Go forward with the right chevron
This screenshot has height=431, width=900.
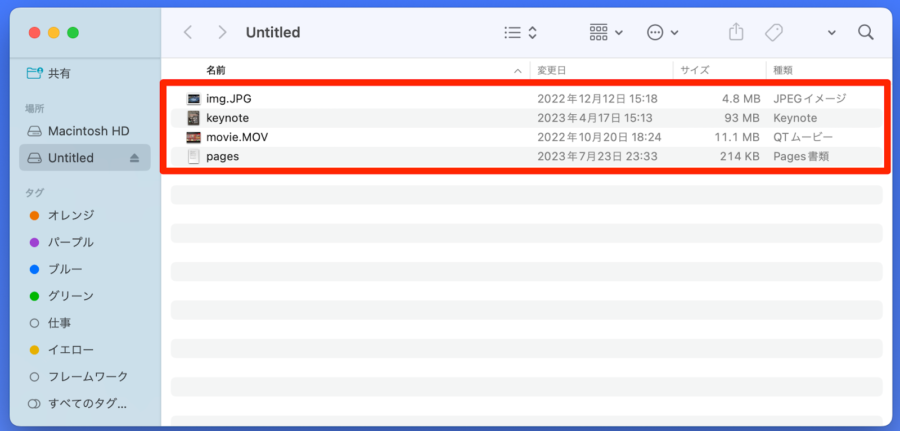point(223,32)
